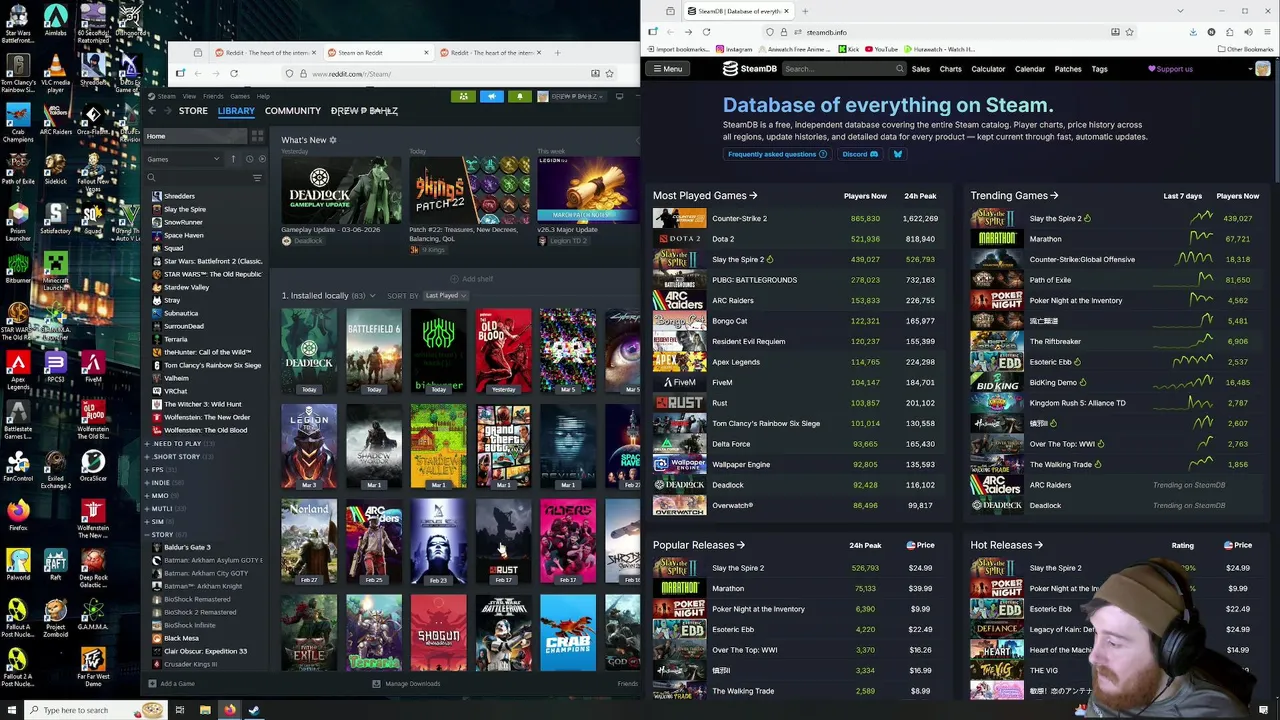Reload the steamdb.info page
Image resolution: width=1280 pixels, height=720 pixels.
tap(706, 32)
